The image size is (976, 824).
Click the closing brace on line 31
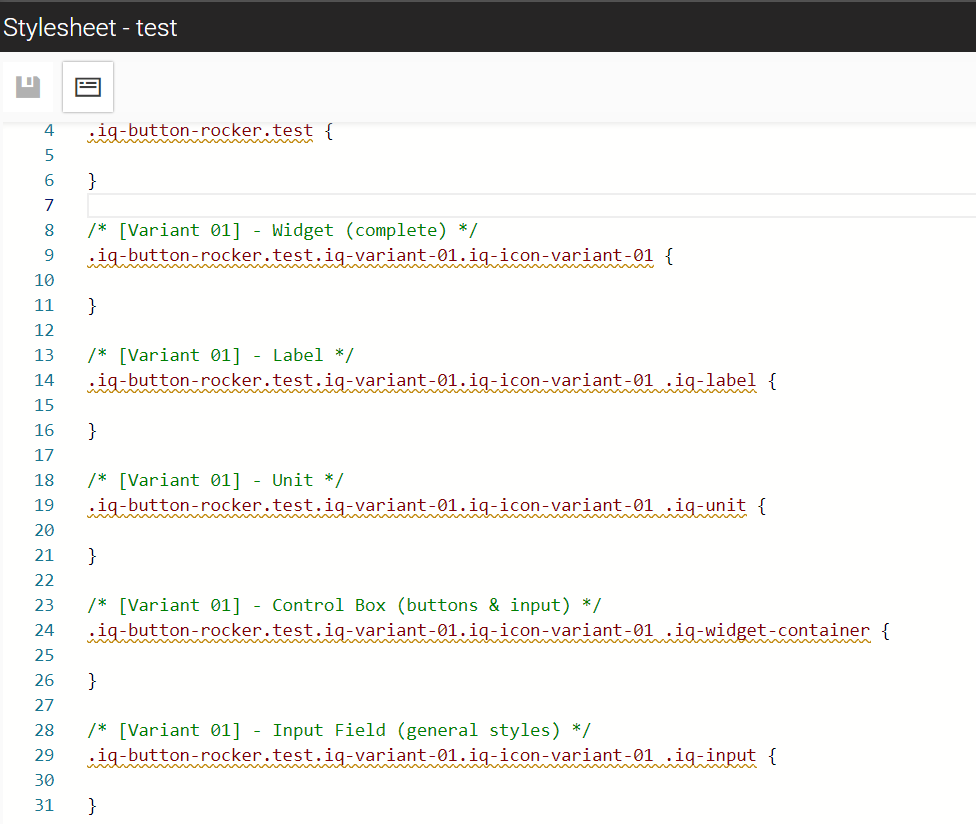92,805
